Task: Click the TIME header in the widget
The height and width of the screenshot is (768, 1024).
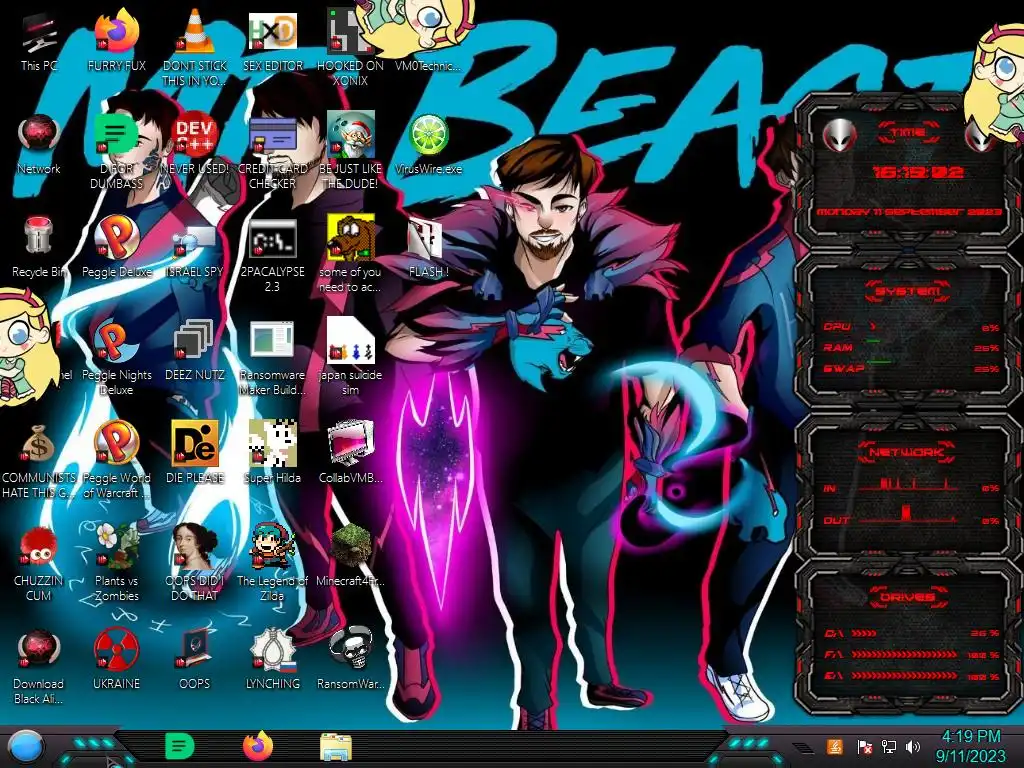Action: (908, 133)
